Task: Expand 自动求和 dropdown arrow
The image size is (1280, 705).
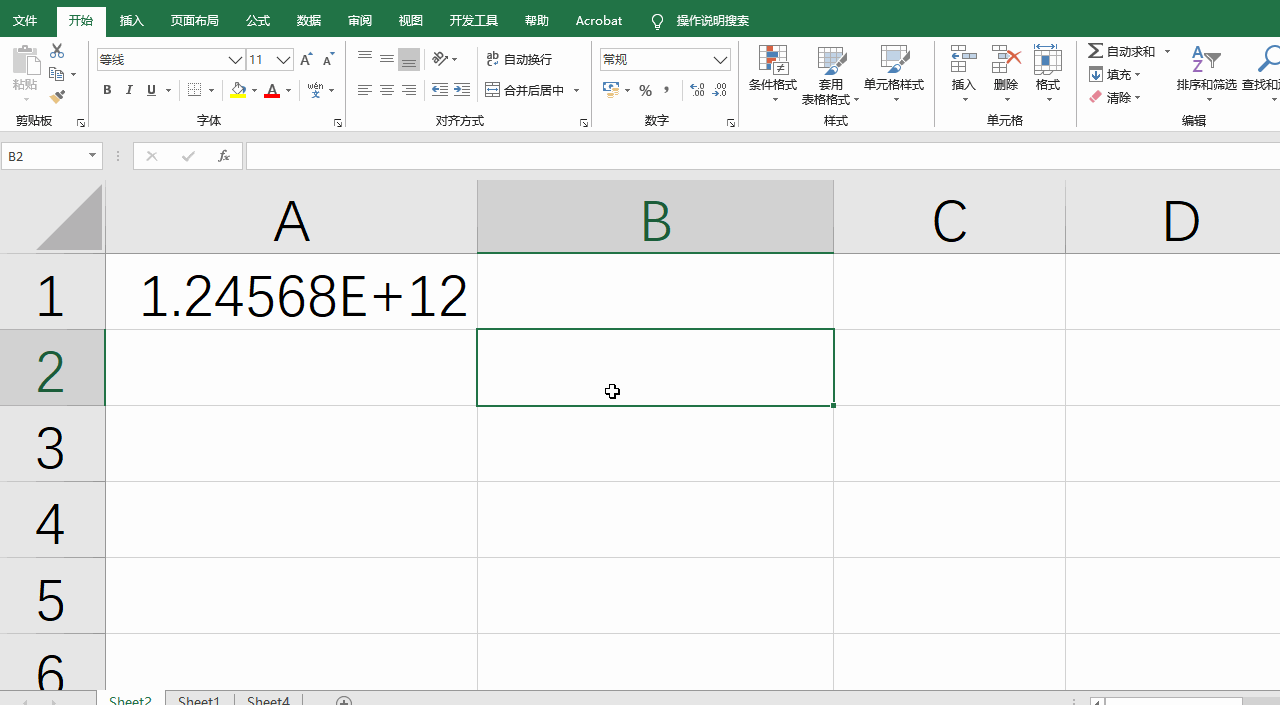Action: point(1167,51)
